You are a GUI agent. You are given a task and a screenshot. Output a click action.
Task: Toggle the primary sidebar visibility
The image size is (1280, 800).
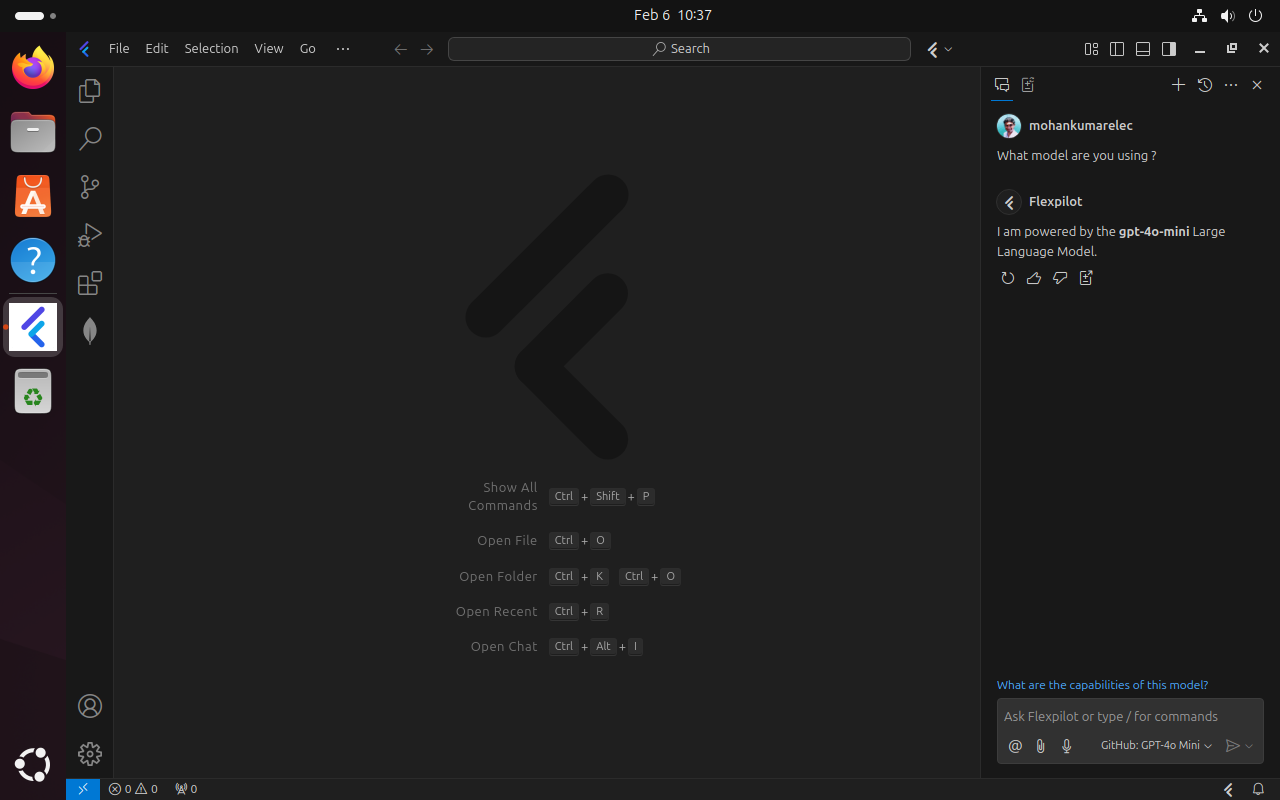(x=1116, y=48)
